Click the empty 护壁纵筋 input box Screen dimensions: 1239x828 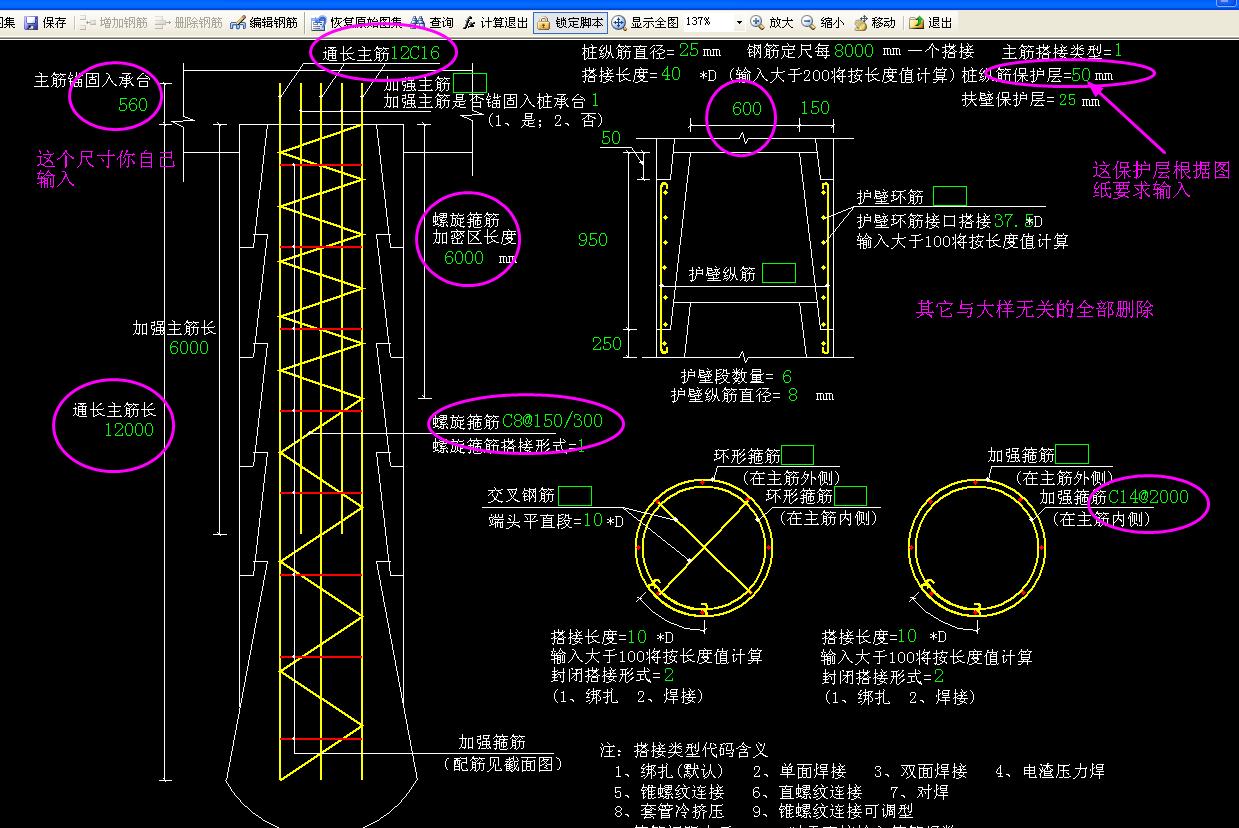pos(779,273)
